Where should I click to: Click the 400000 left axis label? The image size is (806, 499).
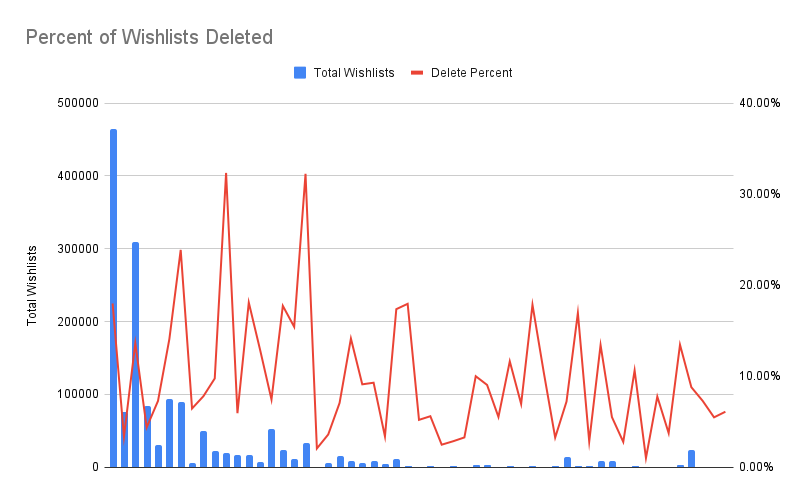[78, 176]
